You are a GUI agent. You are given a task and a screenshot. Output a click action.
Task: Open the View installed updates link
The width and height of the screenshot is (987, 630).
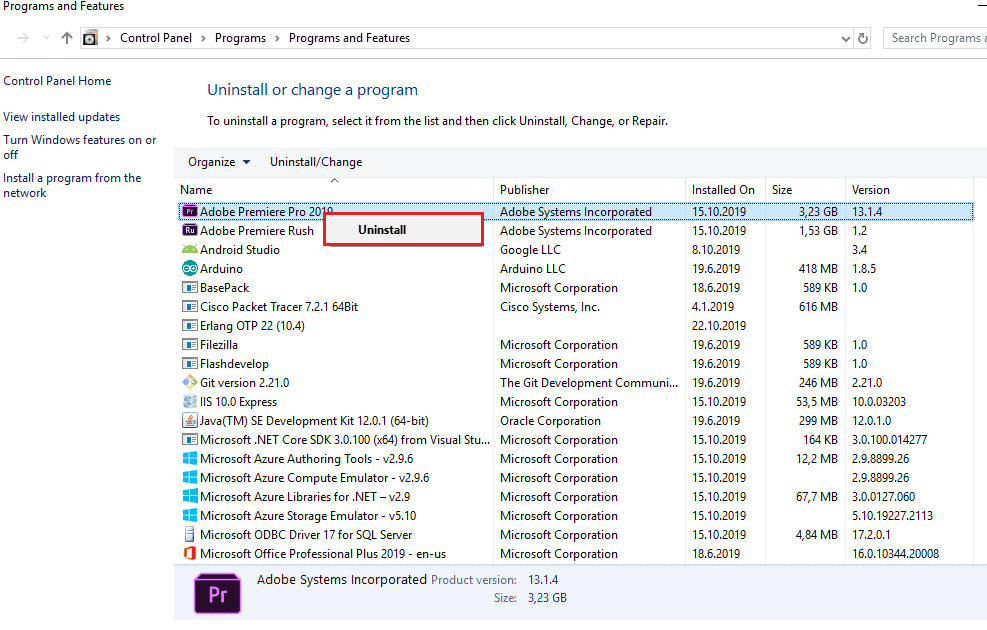pos(62,117)
